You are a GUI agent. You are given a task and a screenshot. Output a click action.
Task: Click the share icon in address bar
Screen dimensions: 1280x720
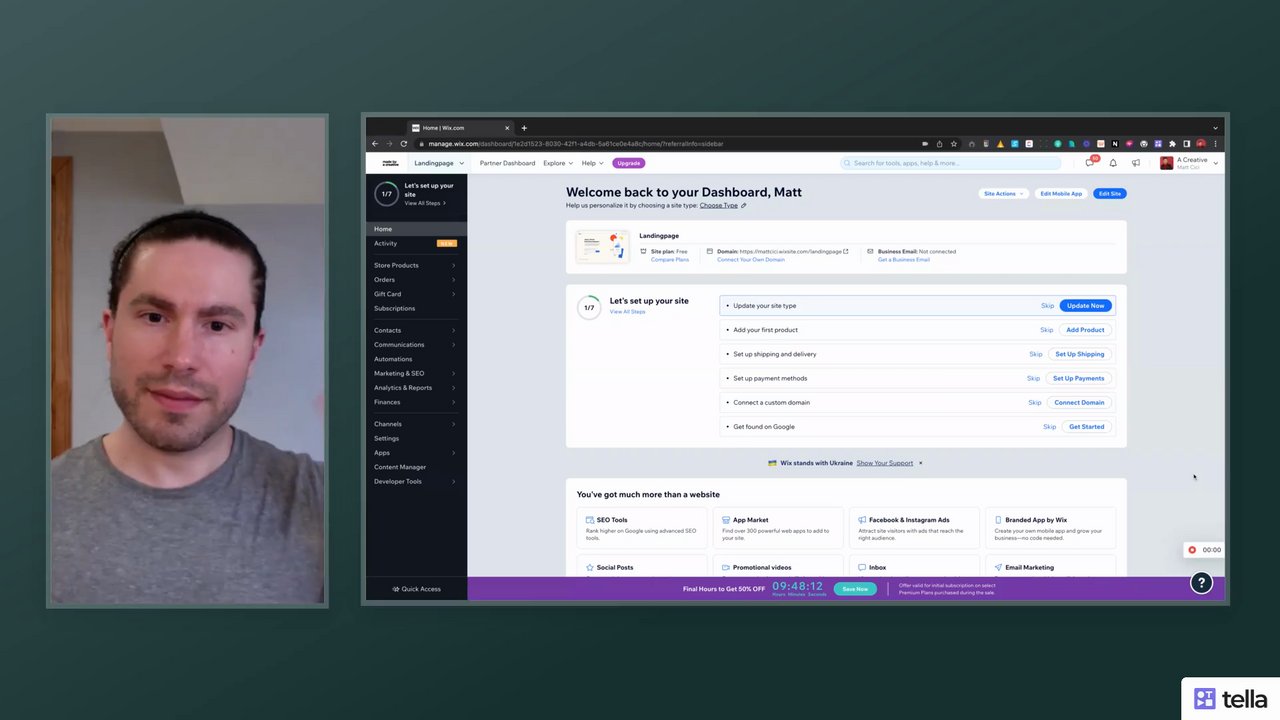(939, 144)
